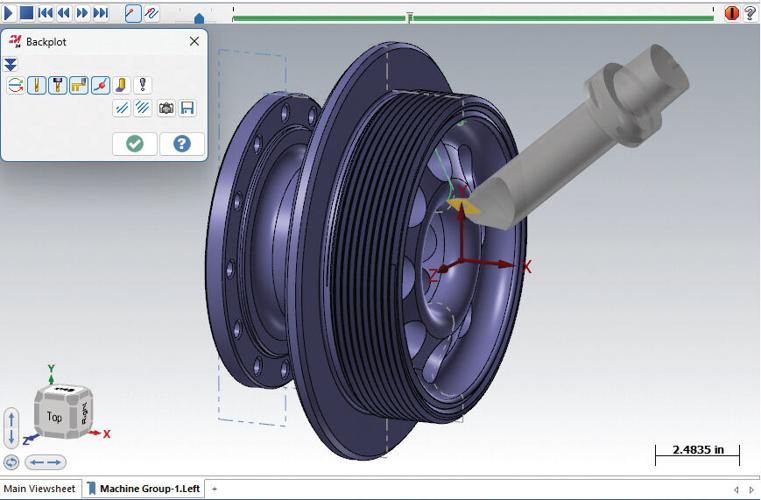Step back one move in the toolpath

tap(63, 13)
